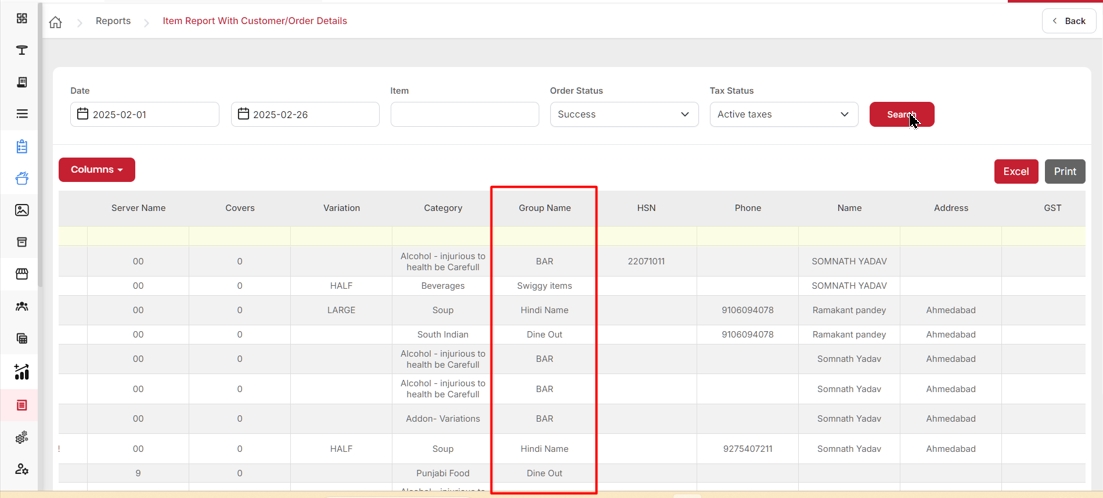1103x498 pixels.
Task: Open the growth chart icon in sidebar
Action: pos(22,371)
